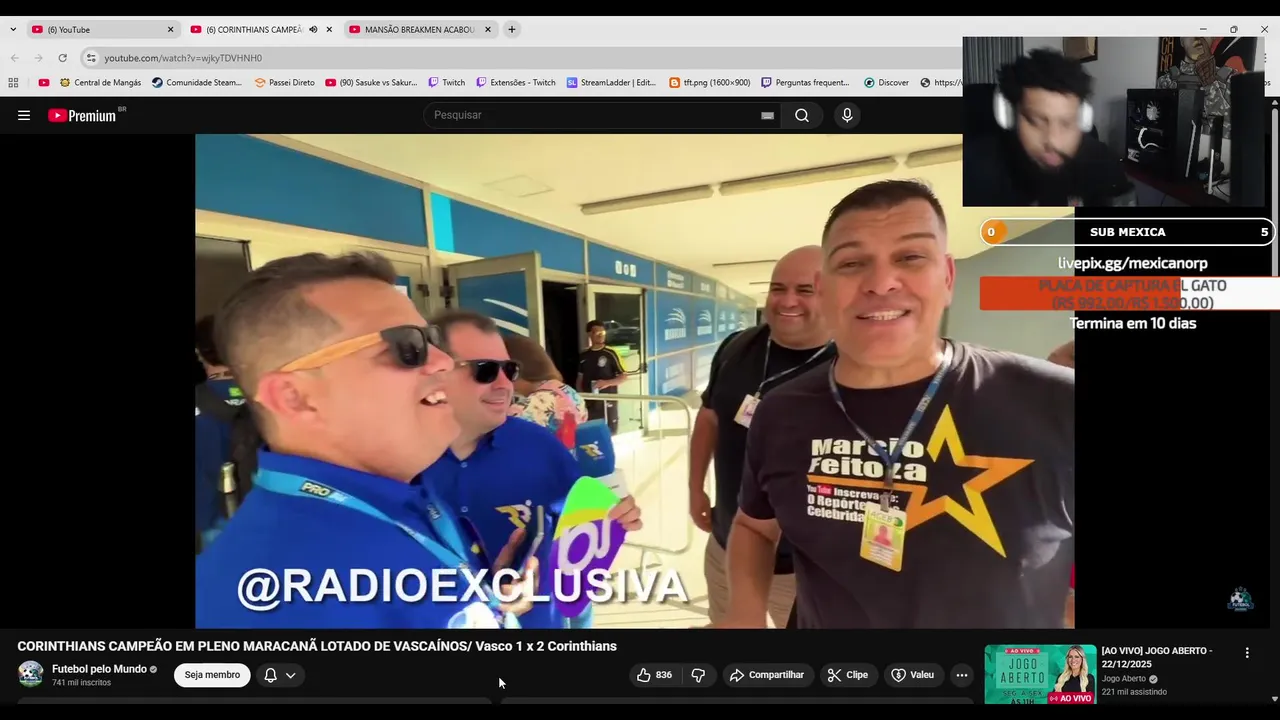Open options menu for Jogo Aberto suggestion
1280x720 pixels.
coord(1247,653)
